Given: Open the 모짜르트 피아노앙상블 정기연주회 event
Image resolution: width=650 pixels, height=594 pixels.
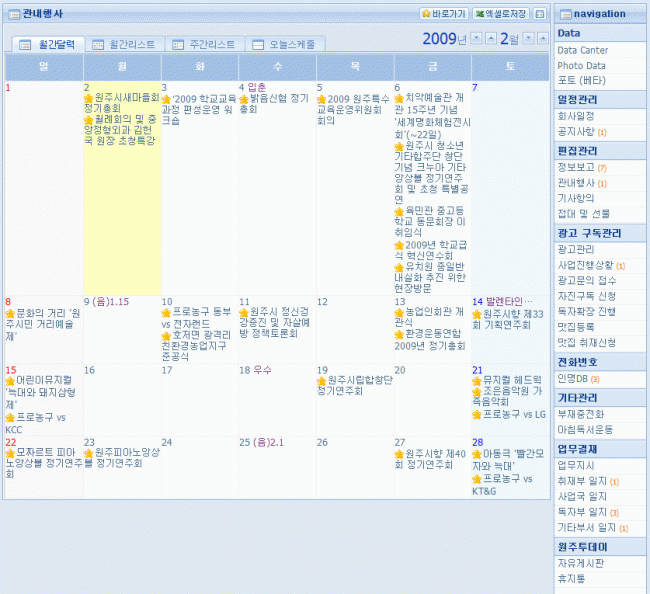Looking at the screenshot, I should point(42,463).
